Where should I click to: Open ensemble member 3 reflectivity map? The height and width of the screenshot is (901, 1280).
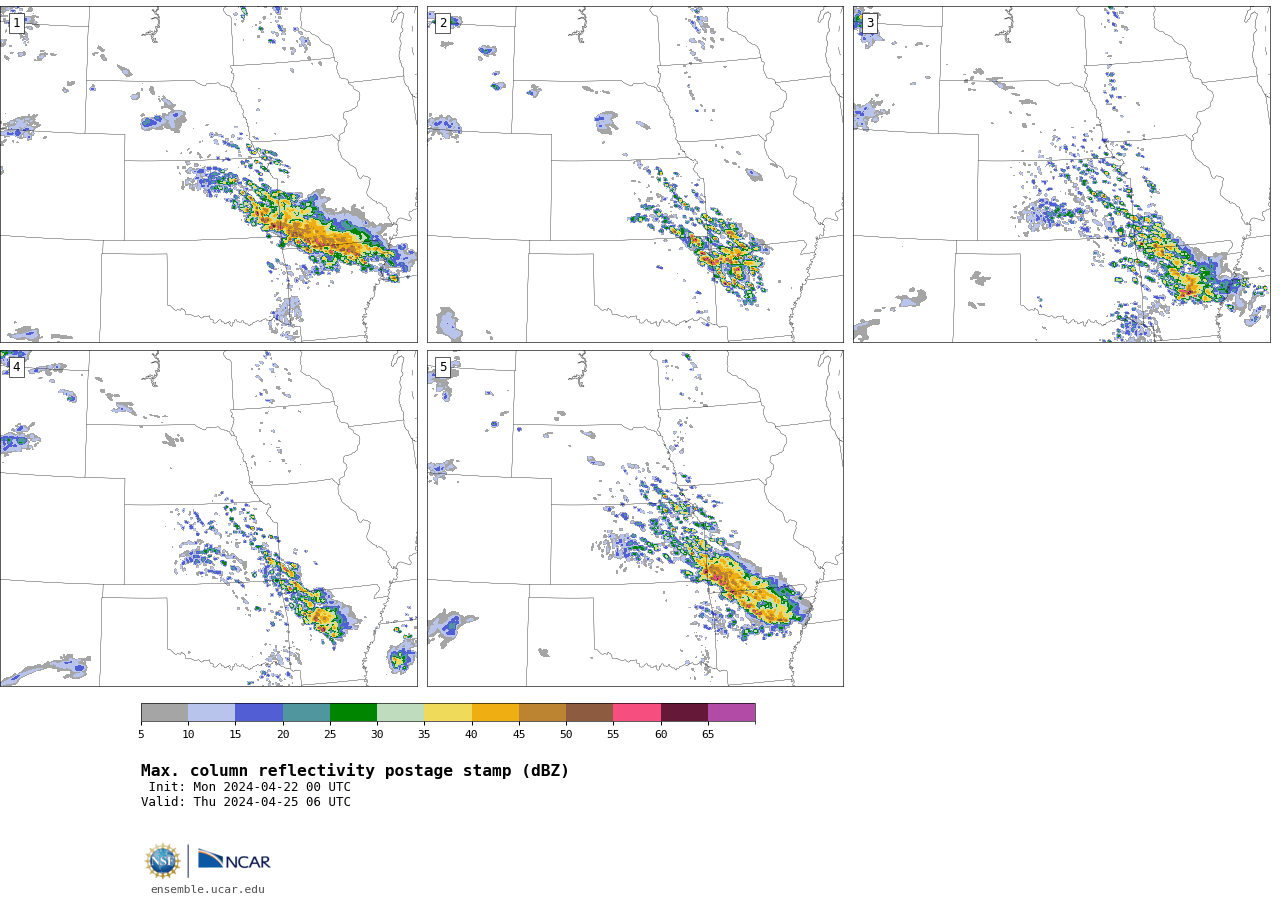1062,174
